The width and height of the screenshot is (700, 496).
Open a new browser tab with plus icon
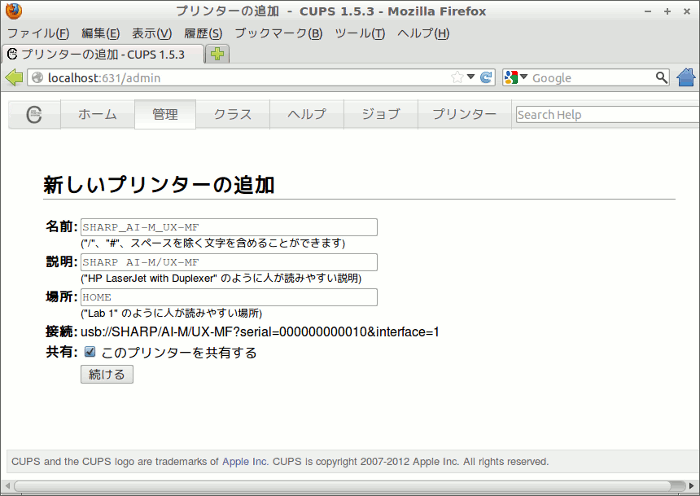click(x=217, y=54)
